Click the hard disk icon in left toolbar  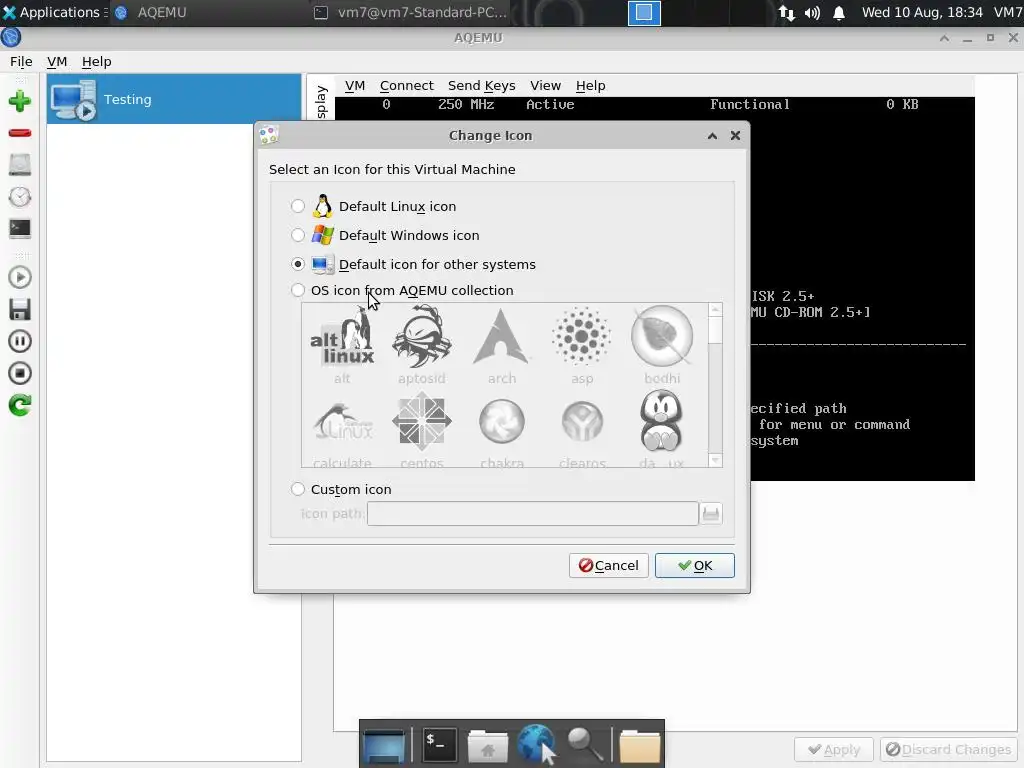[20, 165]
